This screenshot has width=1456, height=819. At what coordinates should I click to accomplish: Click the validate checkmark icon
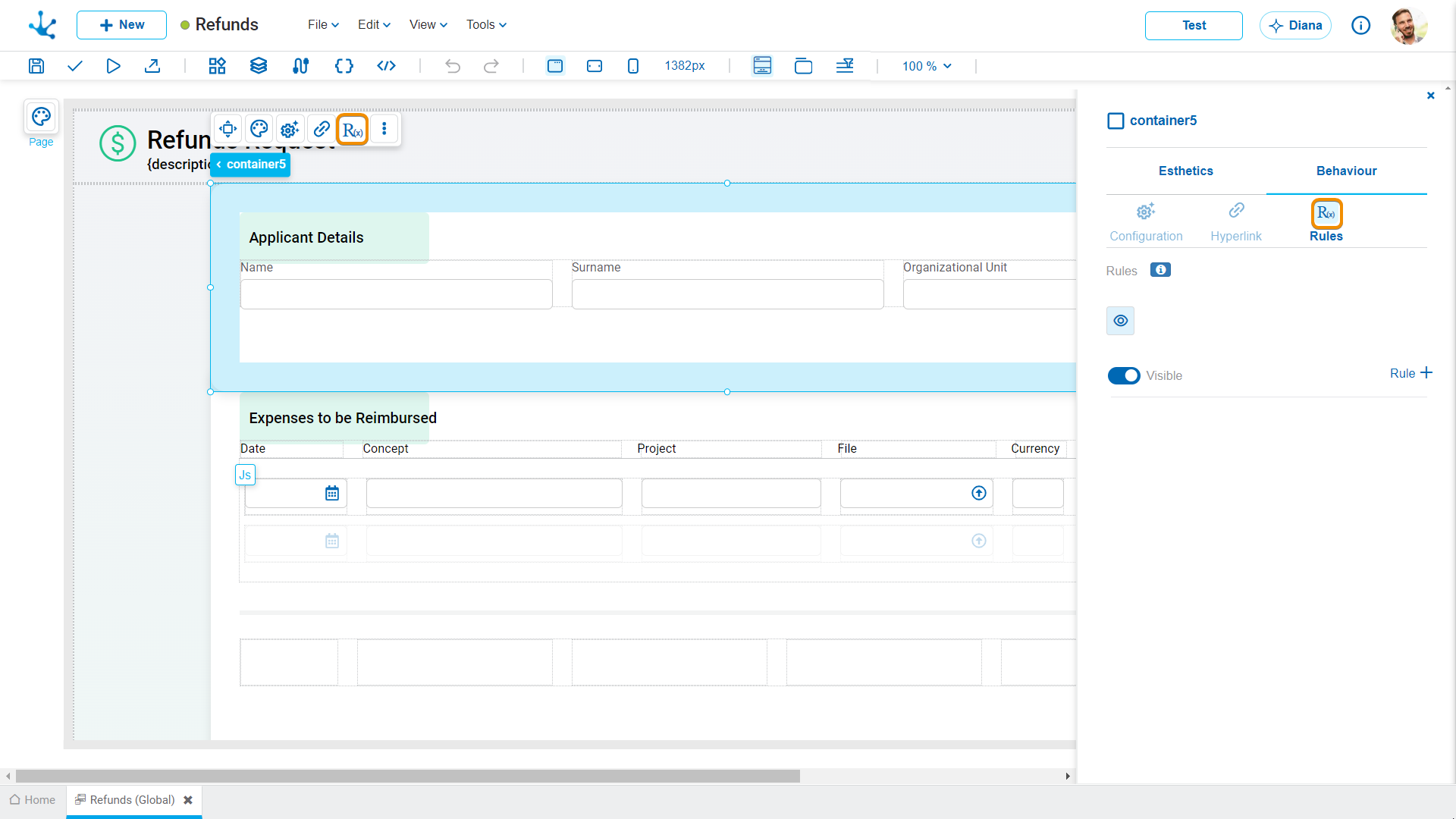coord(74,66)
